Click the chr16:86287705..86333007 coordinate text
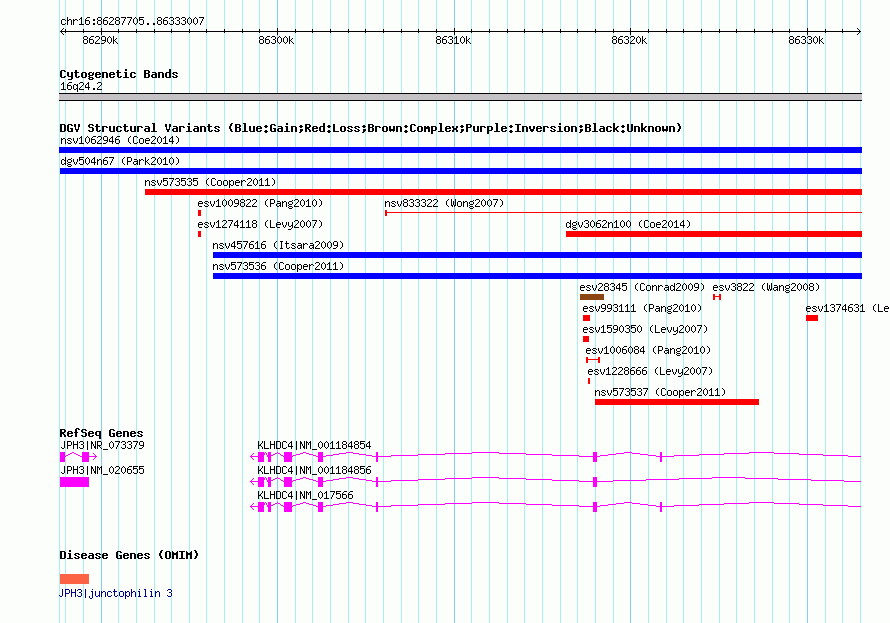This screenshot has width=890, height=623. (x=132, y=21)
